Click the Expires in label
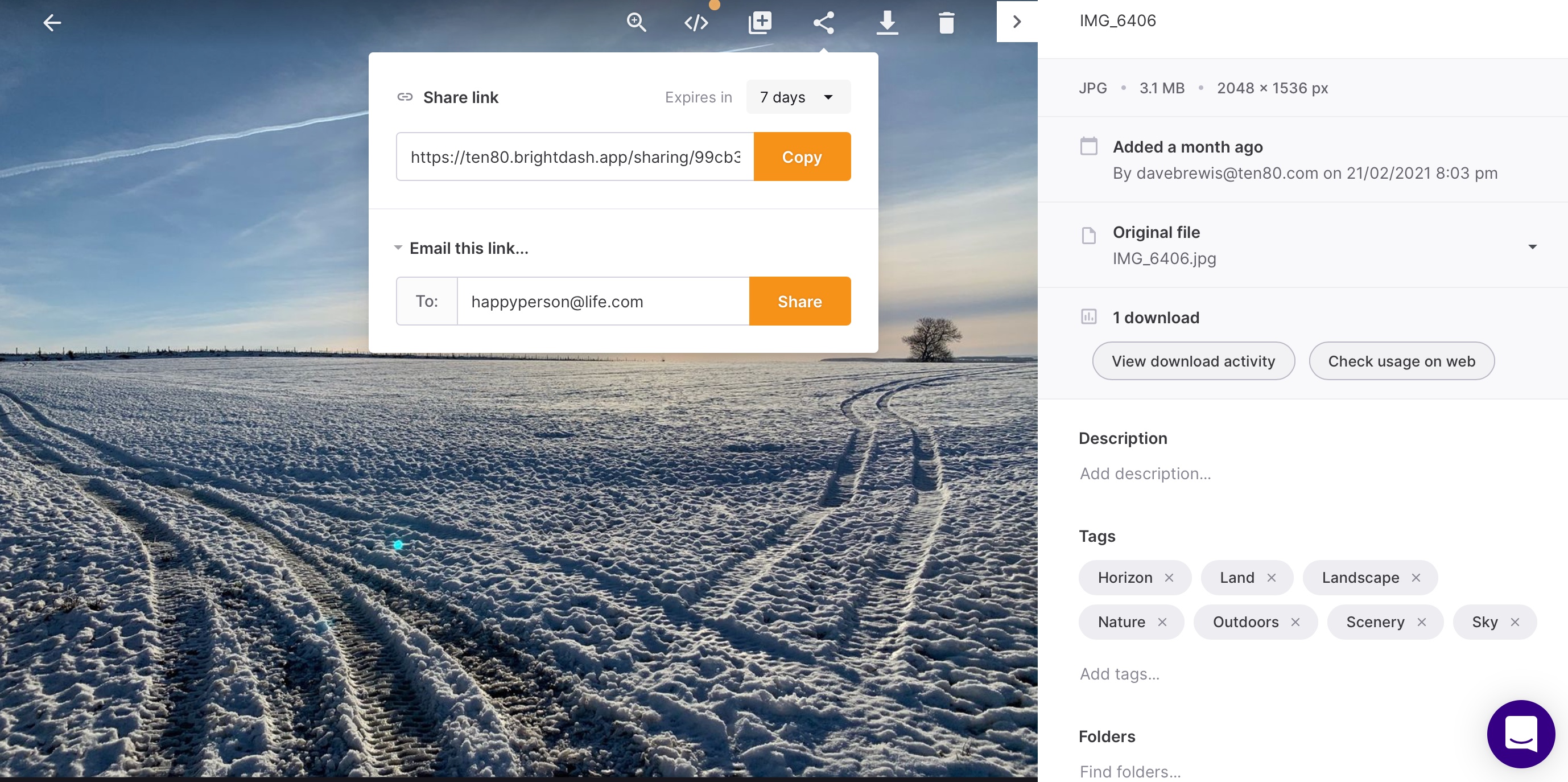 [698, 97]
